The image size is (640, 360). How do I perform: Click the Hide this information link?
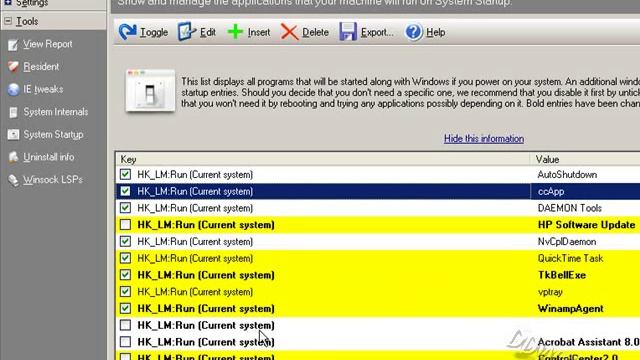tap(484, 139)
